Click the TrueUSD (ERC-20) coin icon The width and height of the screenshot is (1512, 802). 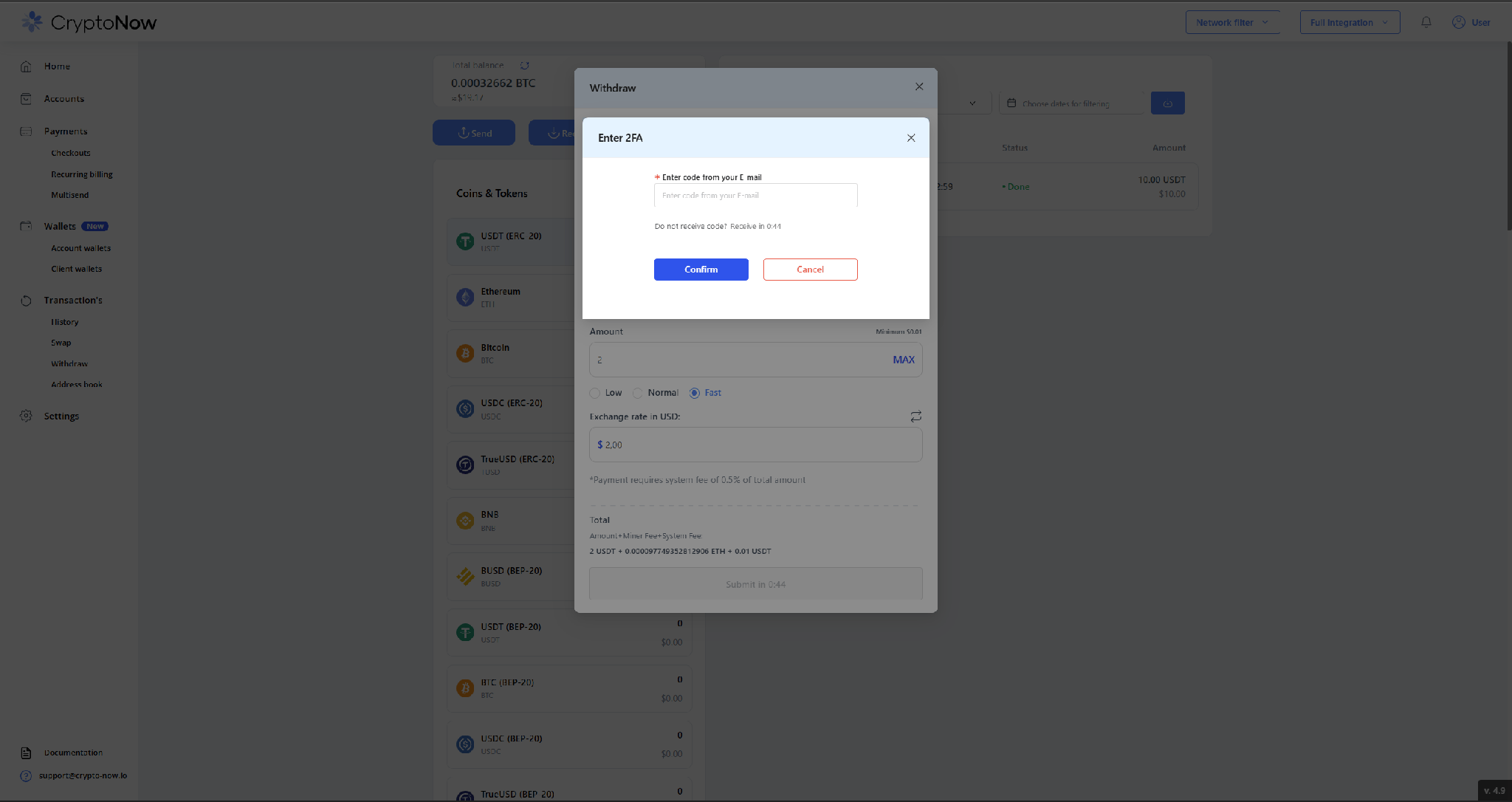pyautogui.click(x=465, y=465)
